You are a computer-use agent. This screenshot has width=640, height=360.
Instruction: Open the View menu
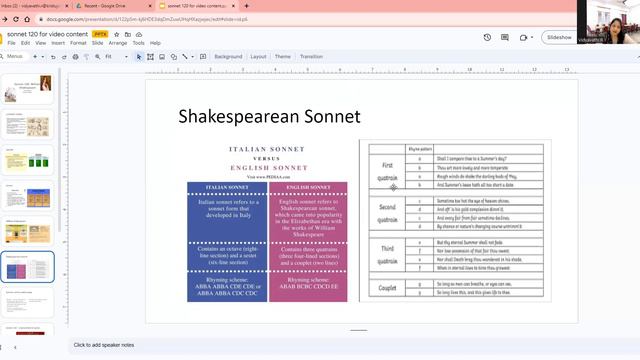(x=40, y=43)
